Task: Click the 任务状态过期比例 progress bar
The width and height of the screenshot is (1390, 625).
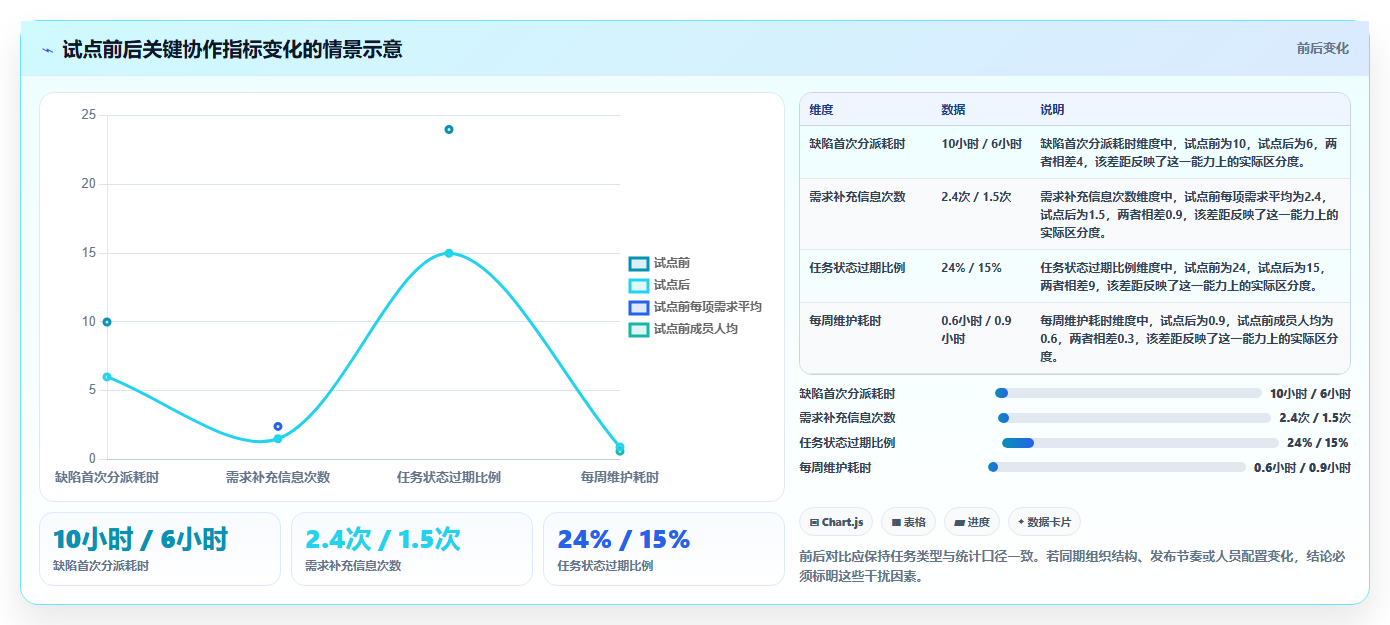Action: tap(1140, 443)
